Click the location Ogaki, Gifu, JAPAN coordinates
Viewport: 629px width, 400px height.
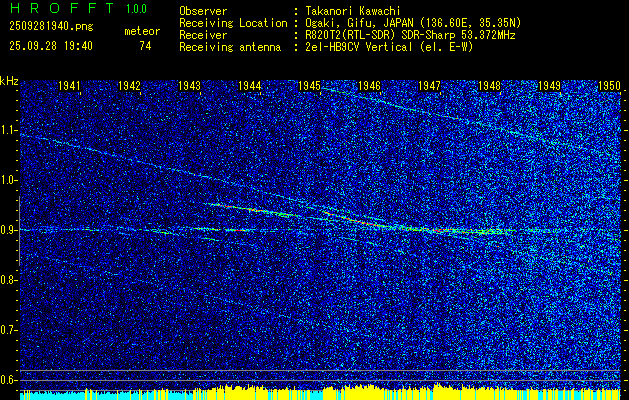[x=413, y=23]
